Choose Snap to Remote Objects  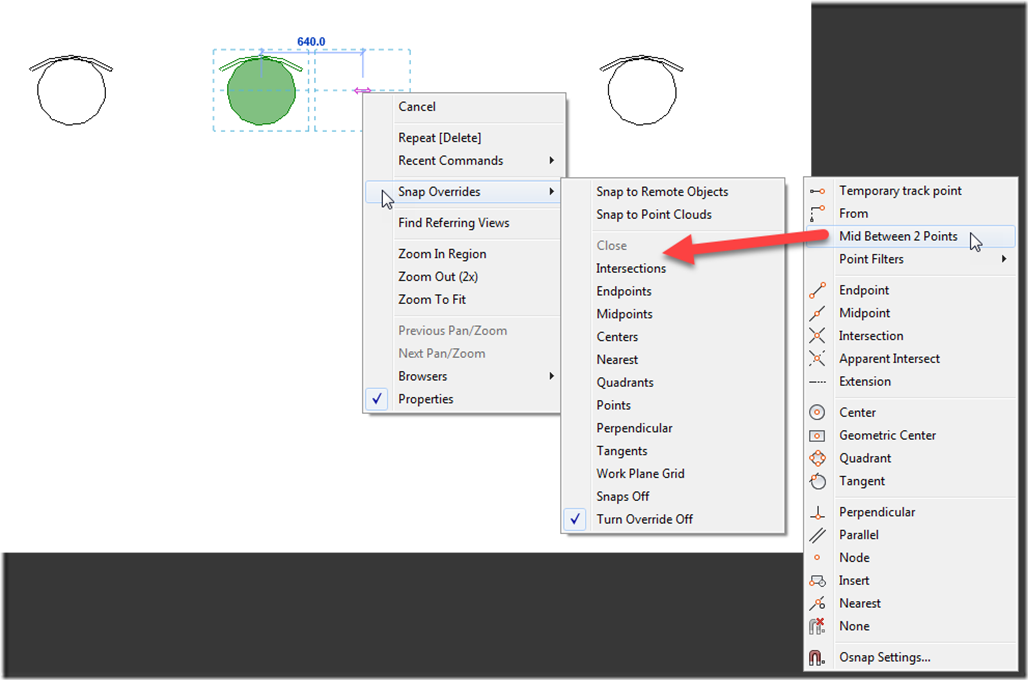pyautogui.click(x=662, y=192)
